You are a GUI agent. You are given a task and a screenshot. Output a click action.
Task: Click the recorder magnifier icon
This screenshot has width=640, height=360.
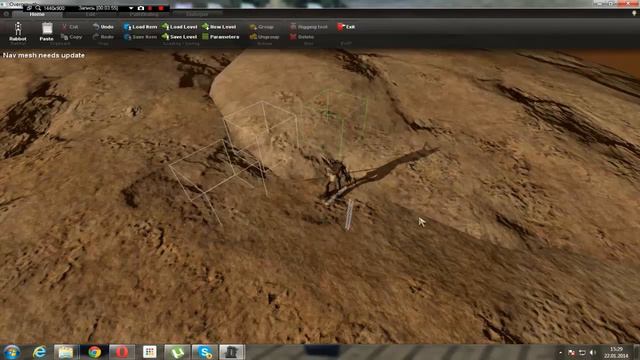[38, 8]
